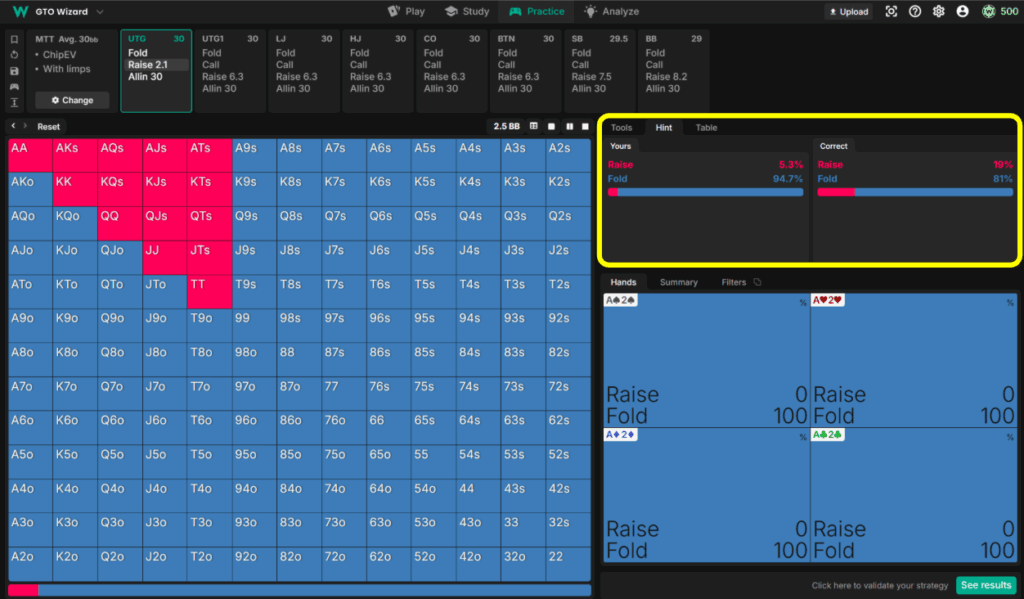Open the Summary tab
The image size is (1024, 599).
(x=678, y=282)
